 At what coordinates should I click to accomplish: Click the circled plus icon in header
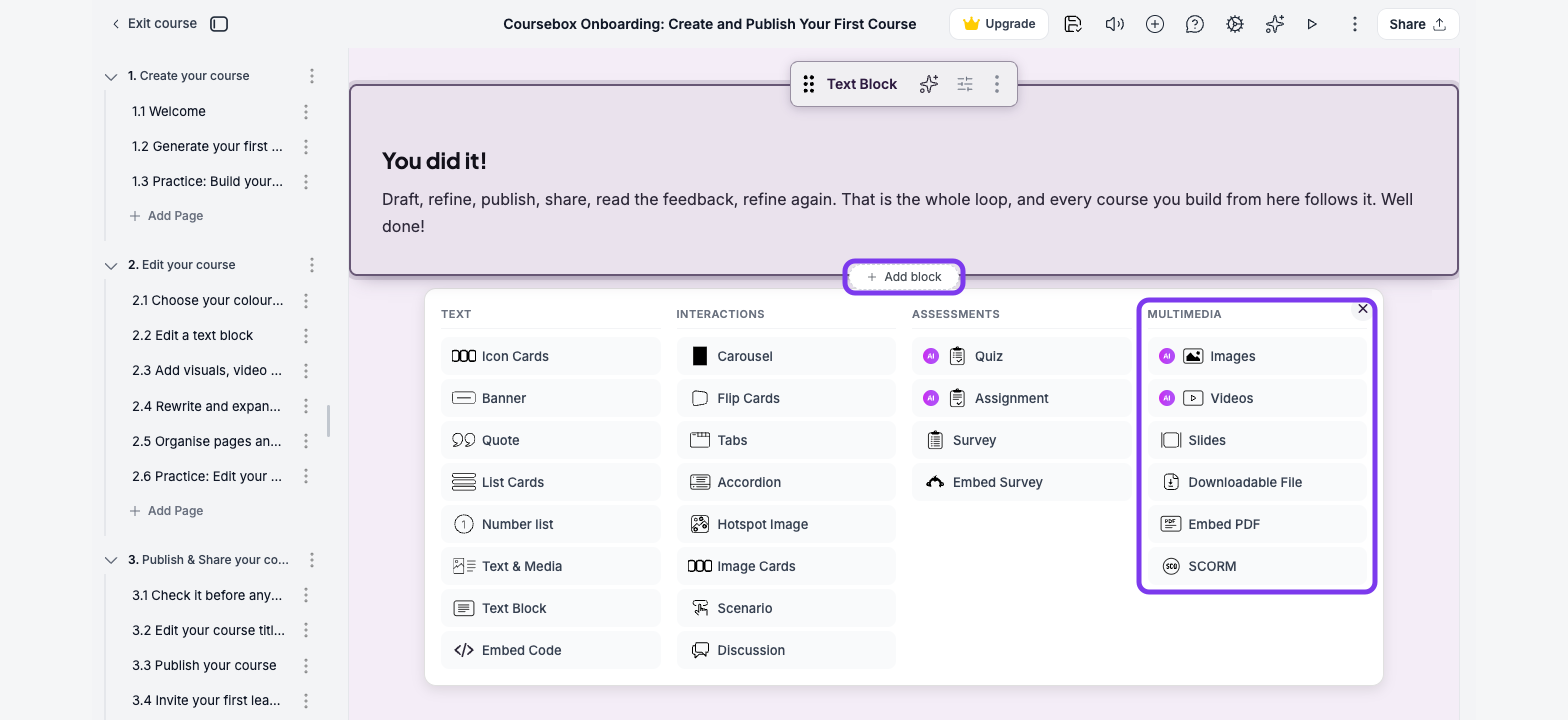(x=1155, y=24)
